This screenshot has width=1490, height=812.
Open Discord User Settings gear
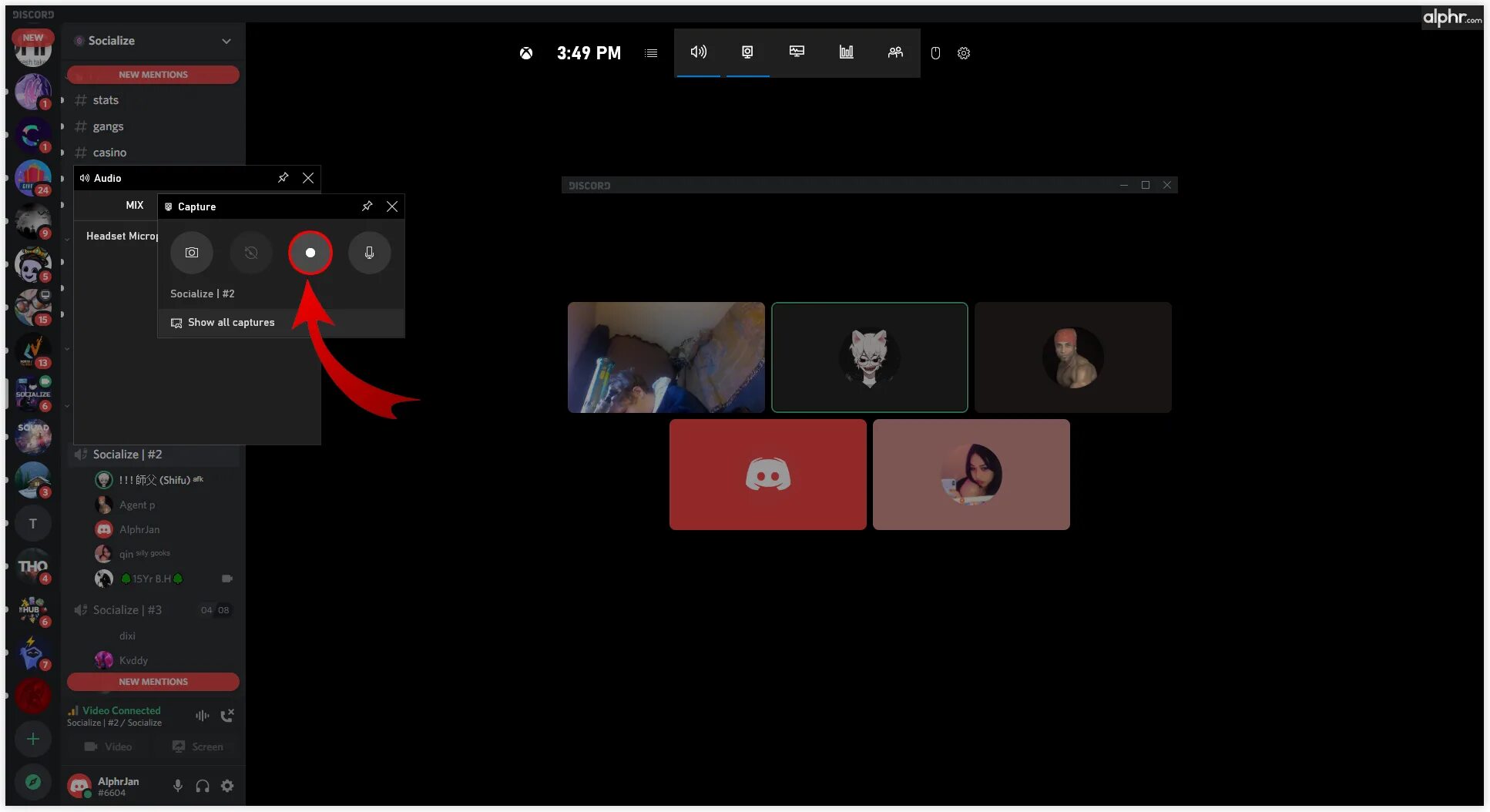pos(227,786)
